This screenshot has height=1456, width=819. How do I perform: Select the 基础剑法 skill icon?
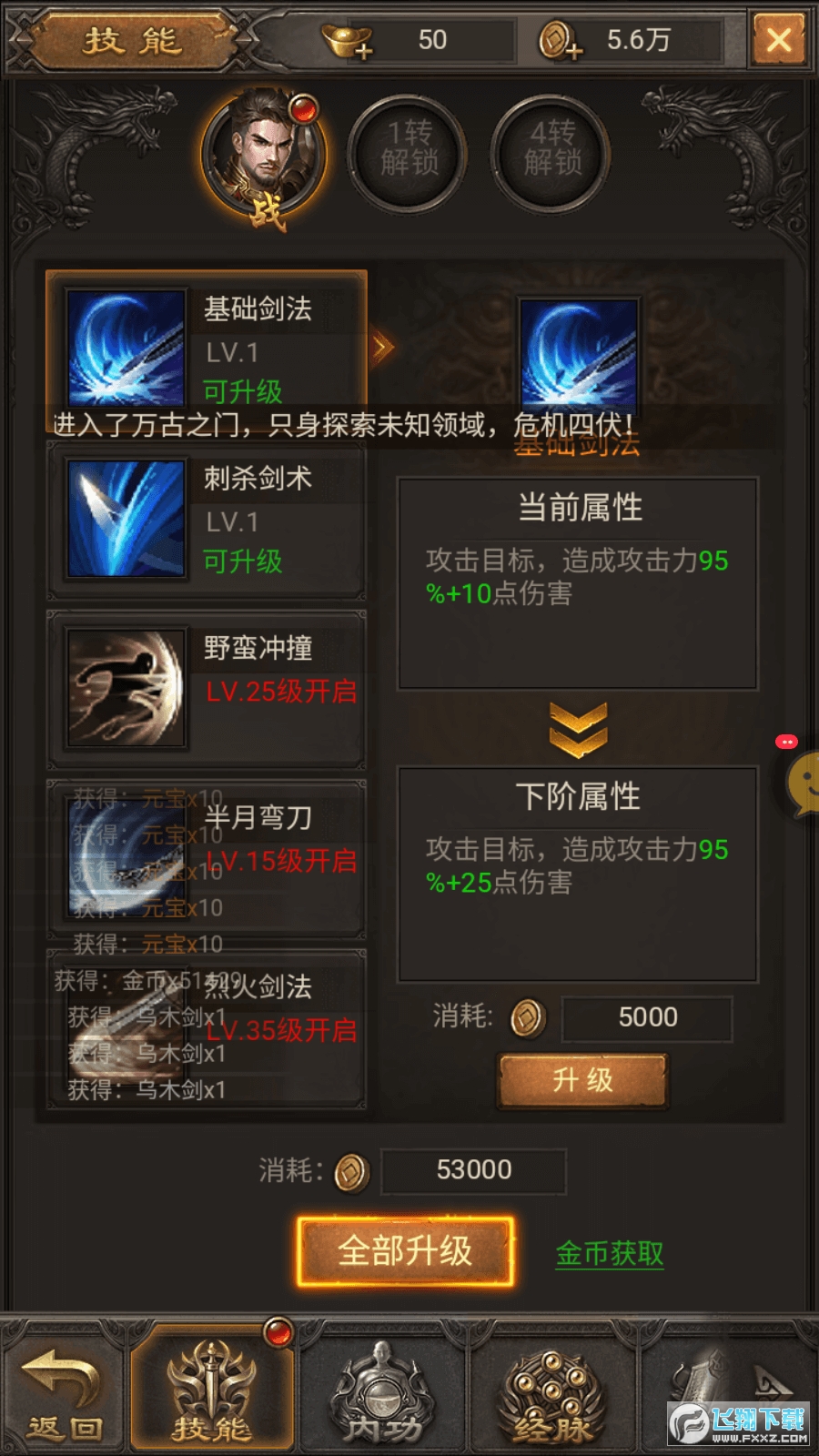click(126, 347)
